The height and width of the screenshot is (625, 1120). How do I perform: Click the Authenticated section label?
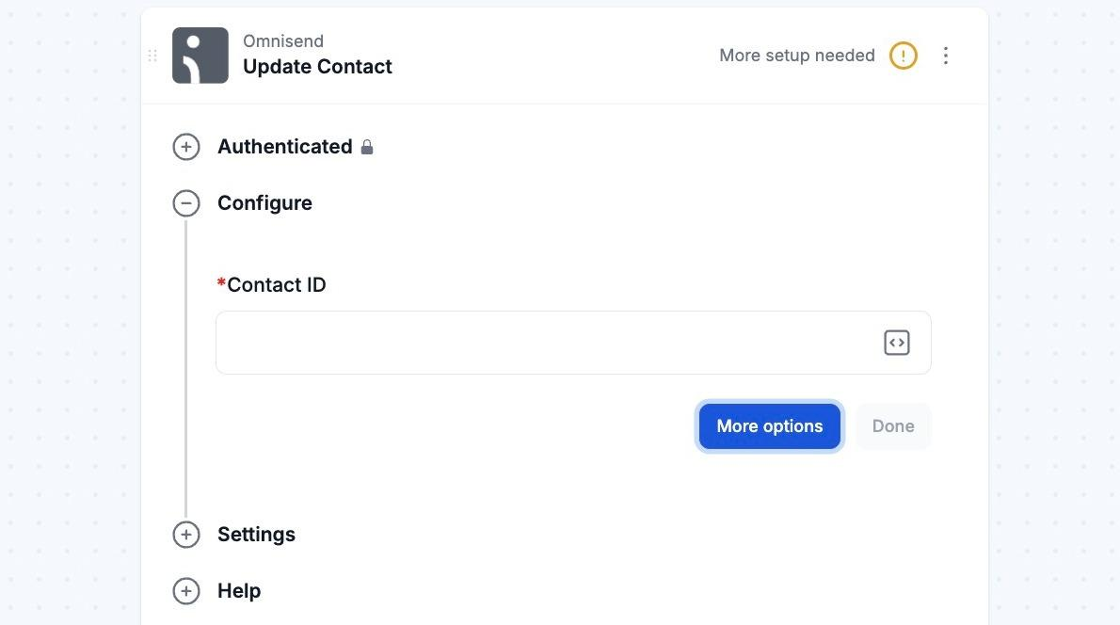pyautogui.click(x=284, y=147)
